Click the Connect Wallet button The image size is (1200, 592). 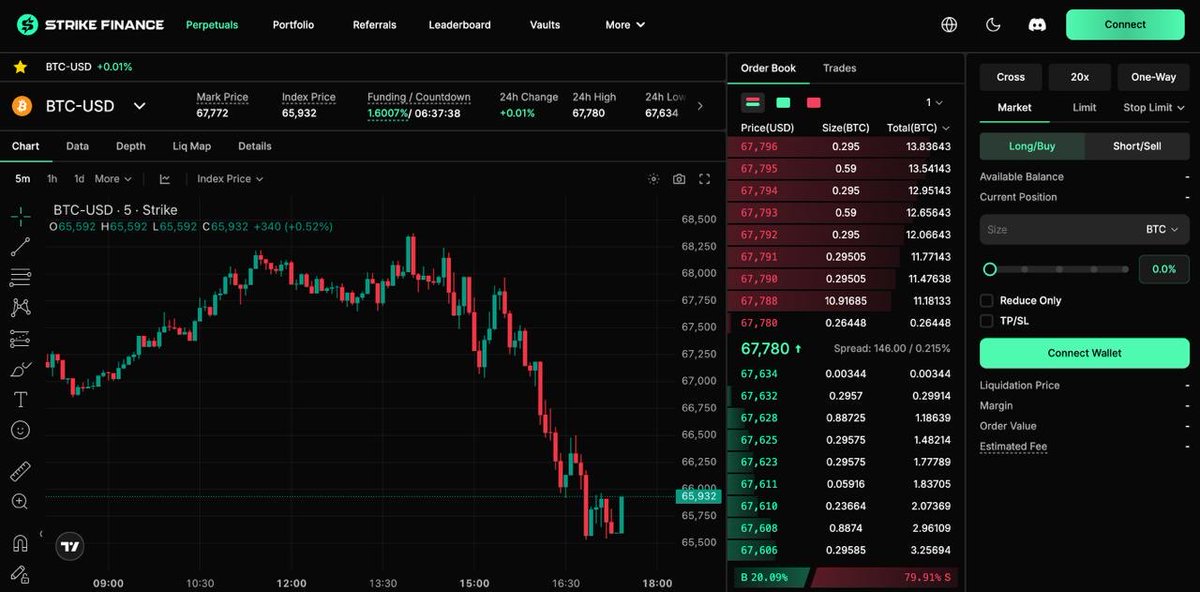coord(1084,353)
